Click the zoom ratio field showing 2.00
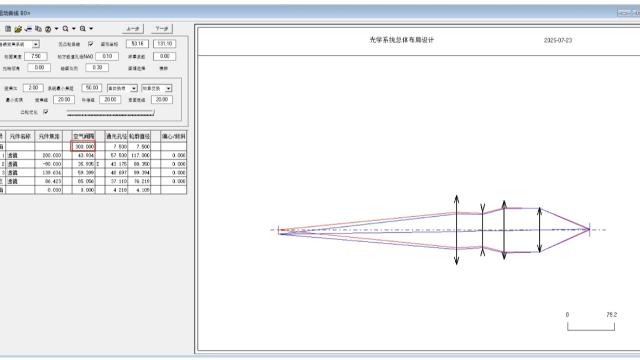Viewport: 640px width, 360px height. [x=33, y=88]
